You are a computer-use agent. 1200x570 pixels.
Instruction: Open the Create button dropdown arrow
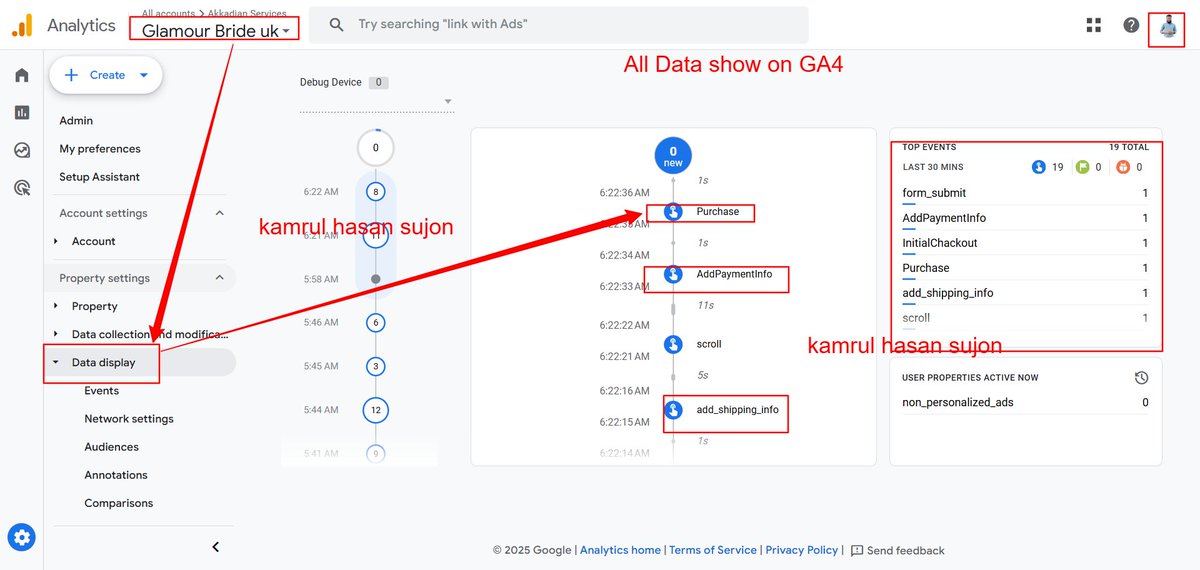tap(144, 75)
